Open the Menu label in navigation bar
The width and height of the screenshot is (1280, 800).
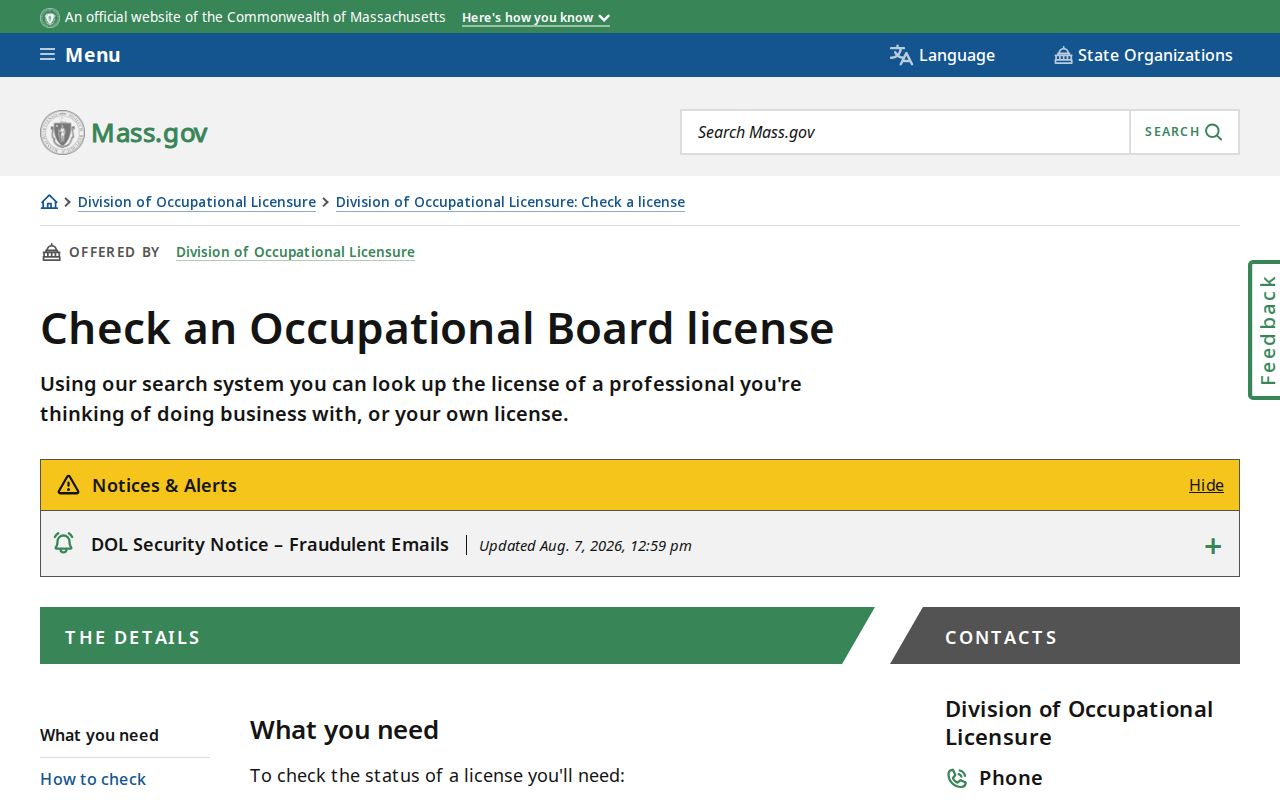(x=93, y=55)
